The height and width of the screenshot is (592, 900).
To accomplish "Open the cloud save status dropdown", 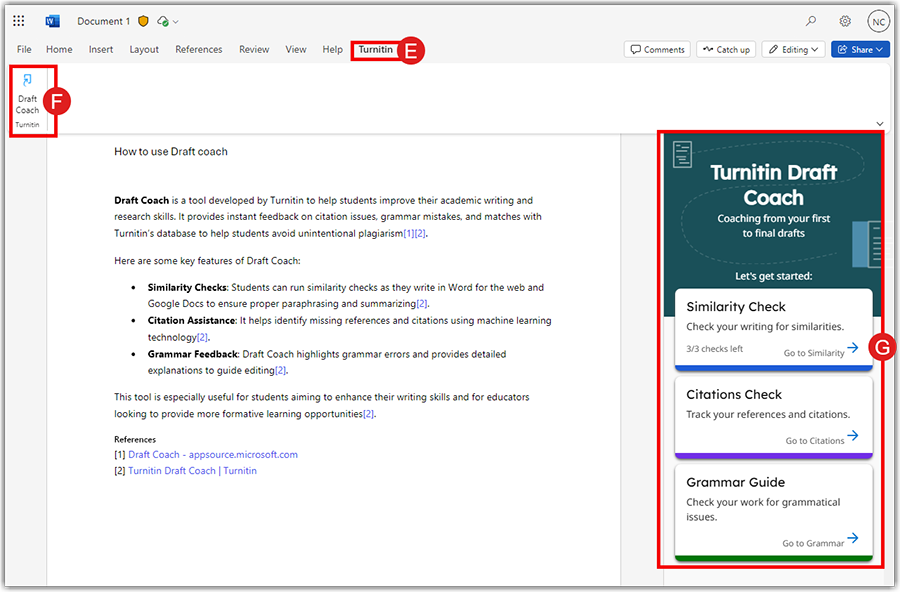I will (x=168, y=21).
